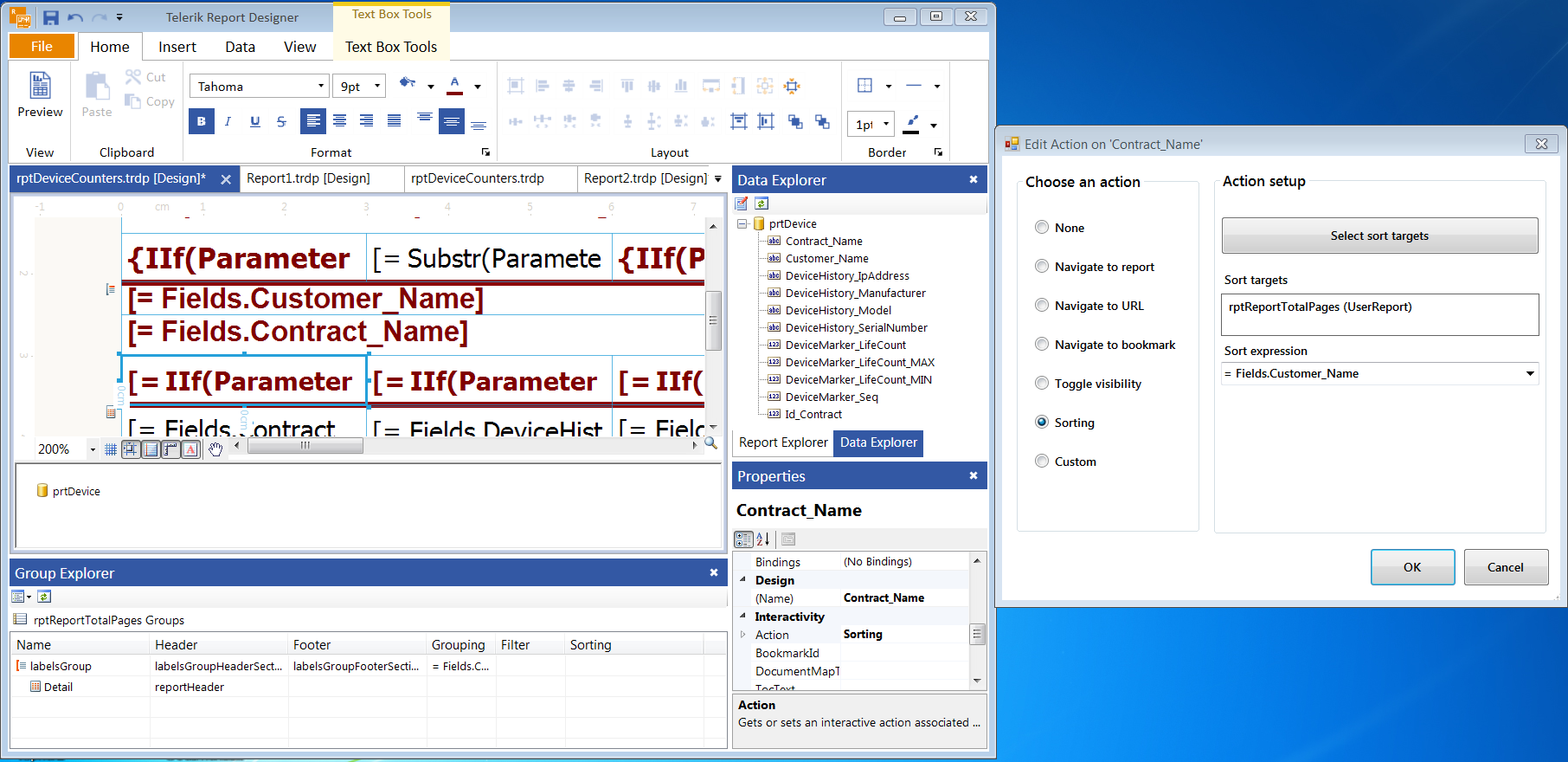Screen dimensions: 1568x762
Task: Cancel the Edit Action dialog
Action: (1506, 567)
